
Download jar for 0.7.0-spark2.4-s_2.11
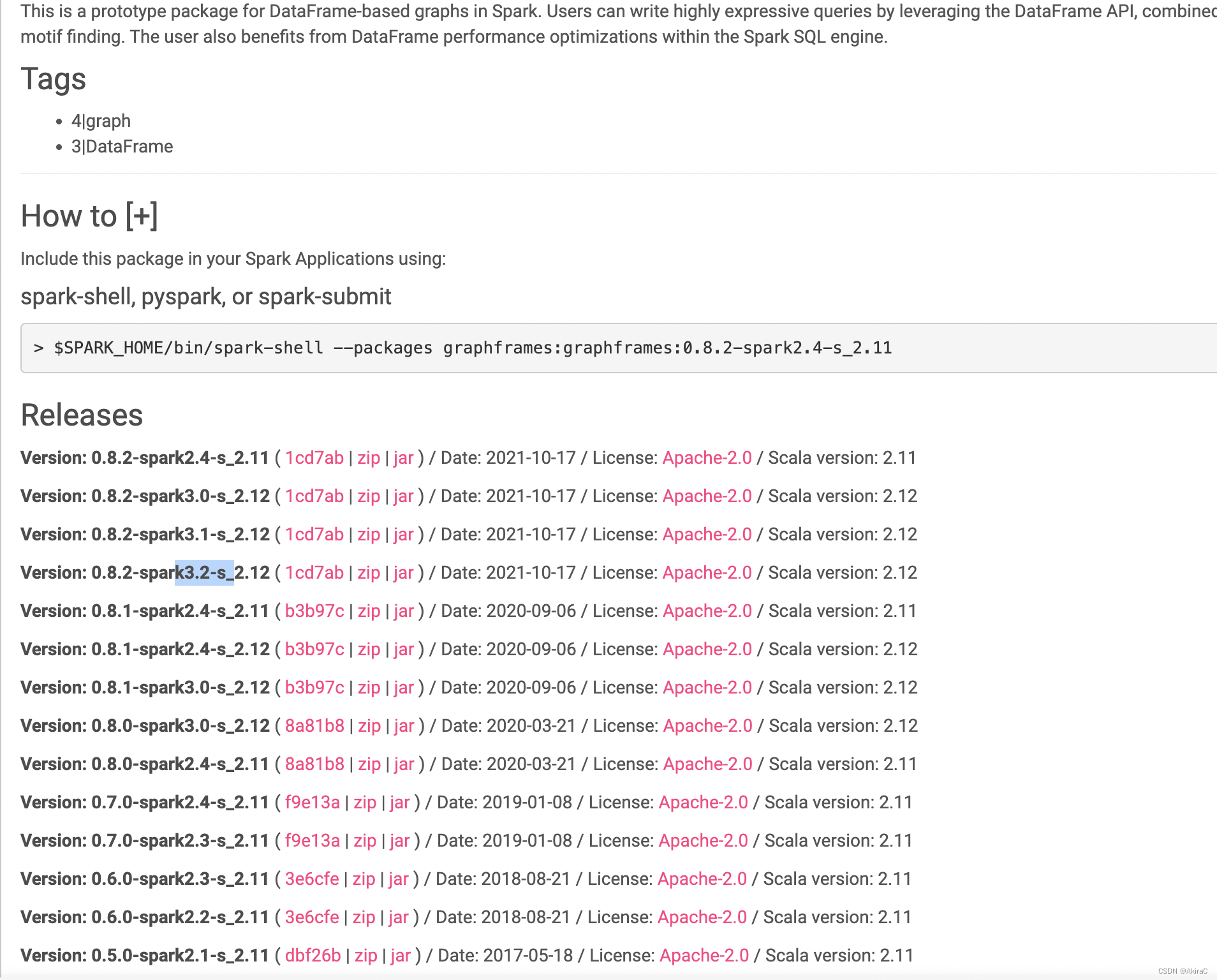[x=401, y=803]
